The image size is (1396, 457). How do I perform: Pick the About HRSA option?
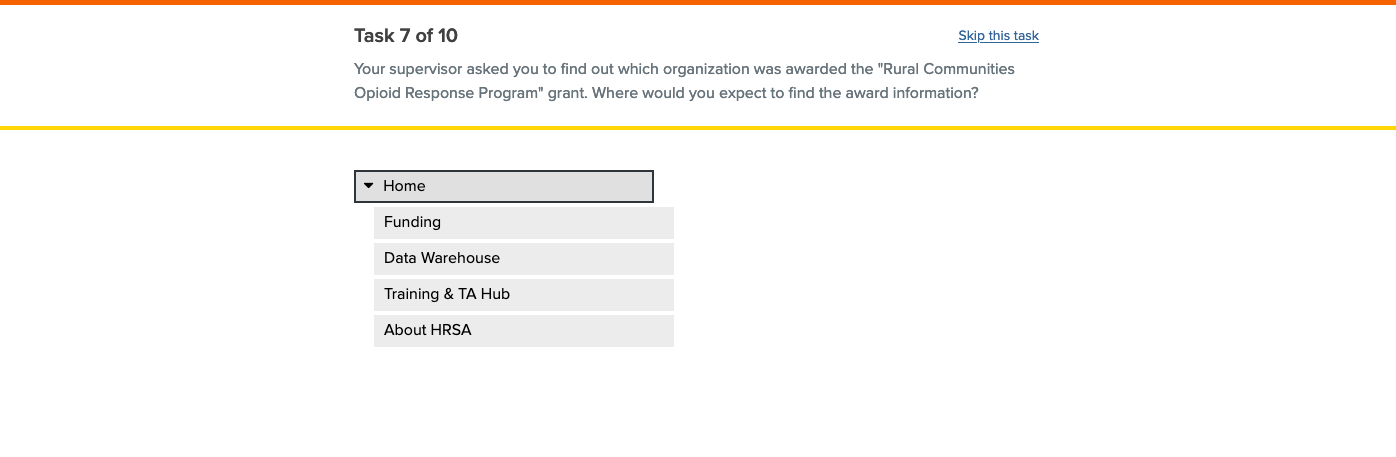523,330
